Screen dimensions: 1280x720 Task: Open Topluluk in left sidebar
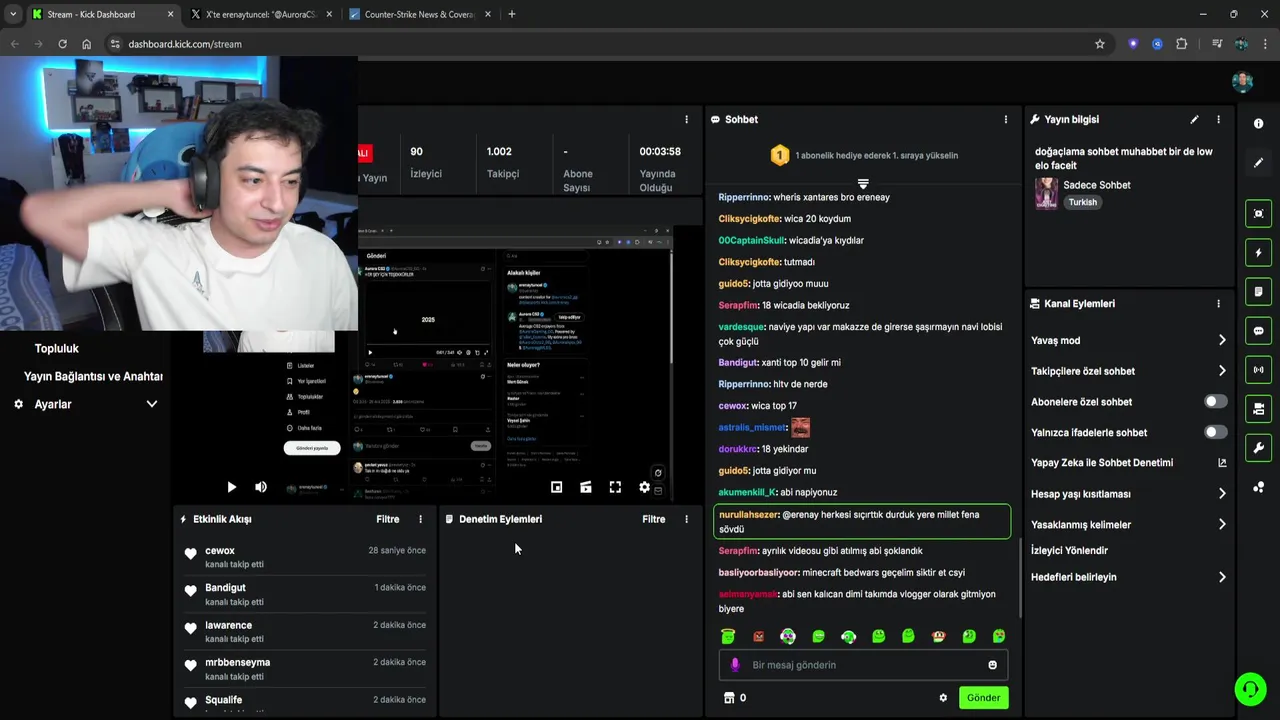point(57,348)
